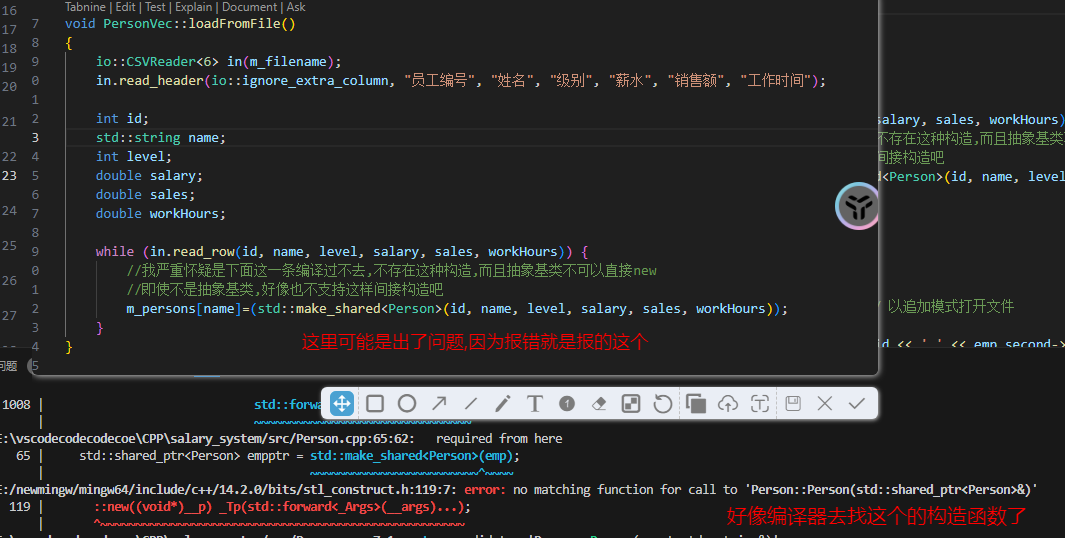Upload screenshot to cloud
The image size is (1065, 538).
727,404
